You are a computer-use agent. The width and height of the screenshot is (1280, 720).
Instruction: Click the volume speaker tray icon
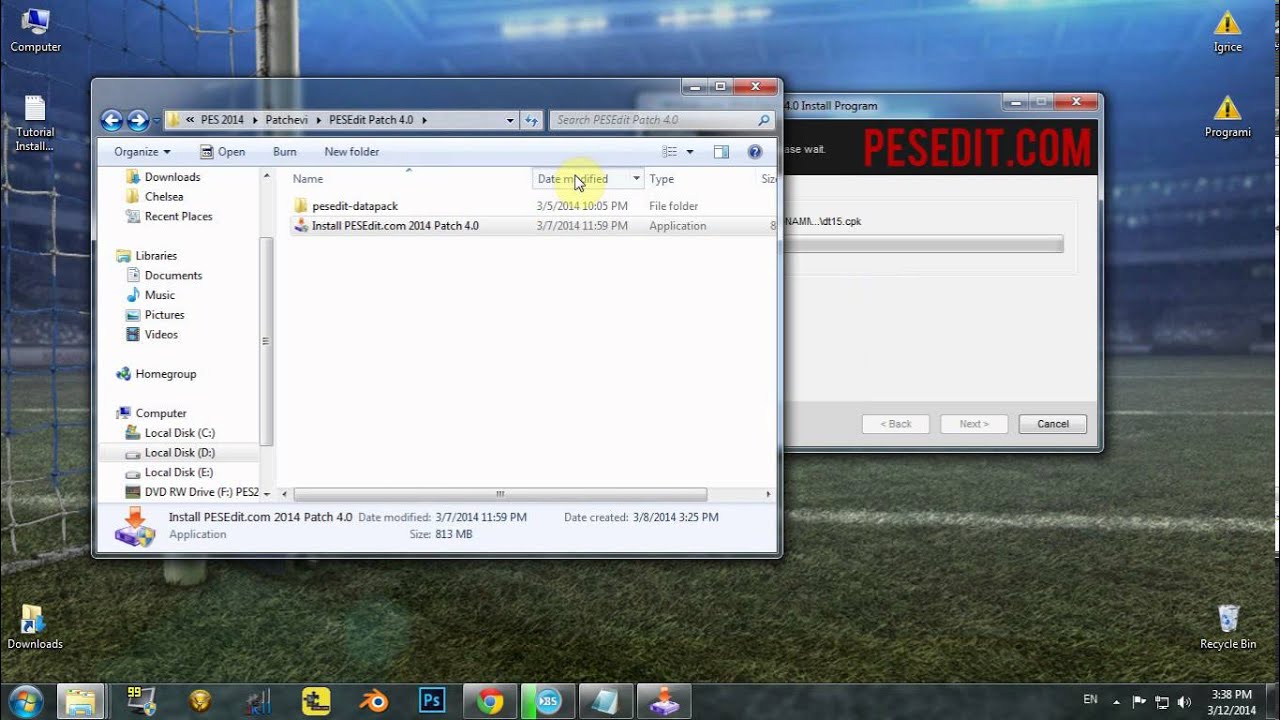click(1185, 702)
